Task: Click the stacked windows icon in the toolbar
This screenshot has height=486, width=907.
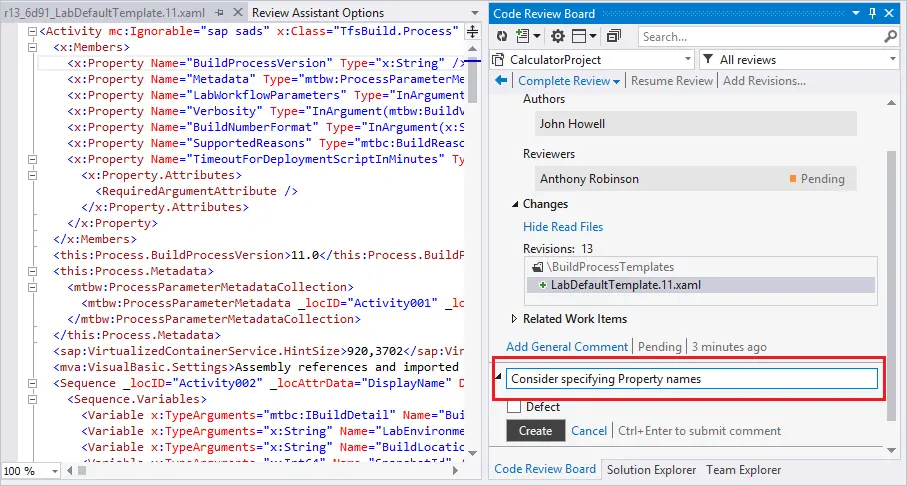Action: pos(614,36)
